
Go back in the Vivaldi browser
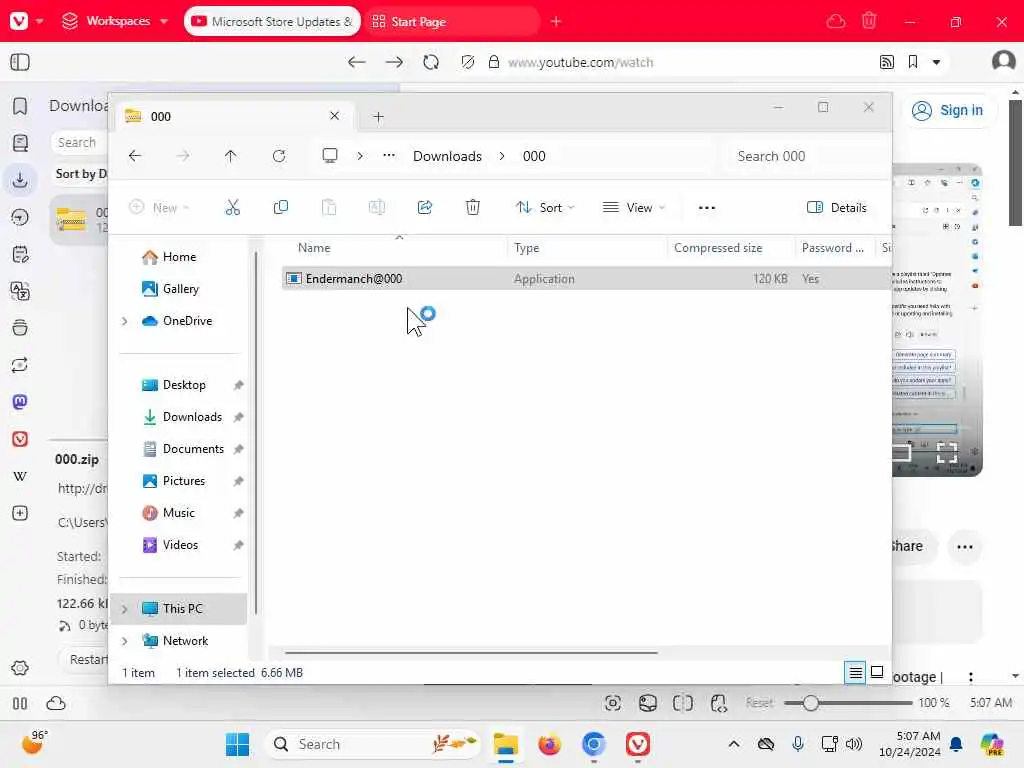click(x=357, y=62)
